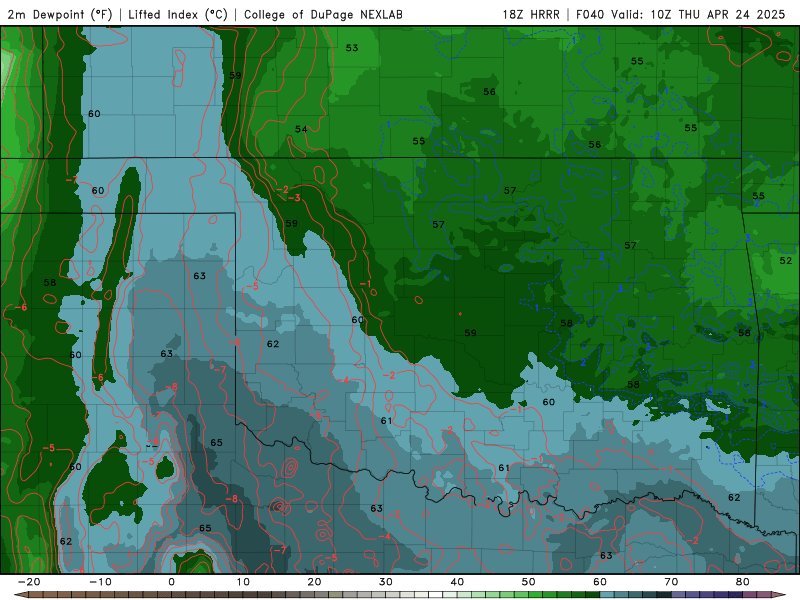Click the 70 label on the color scale
800x600 pixels.
pyautogui.click(x=671, y=582)
